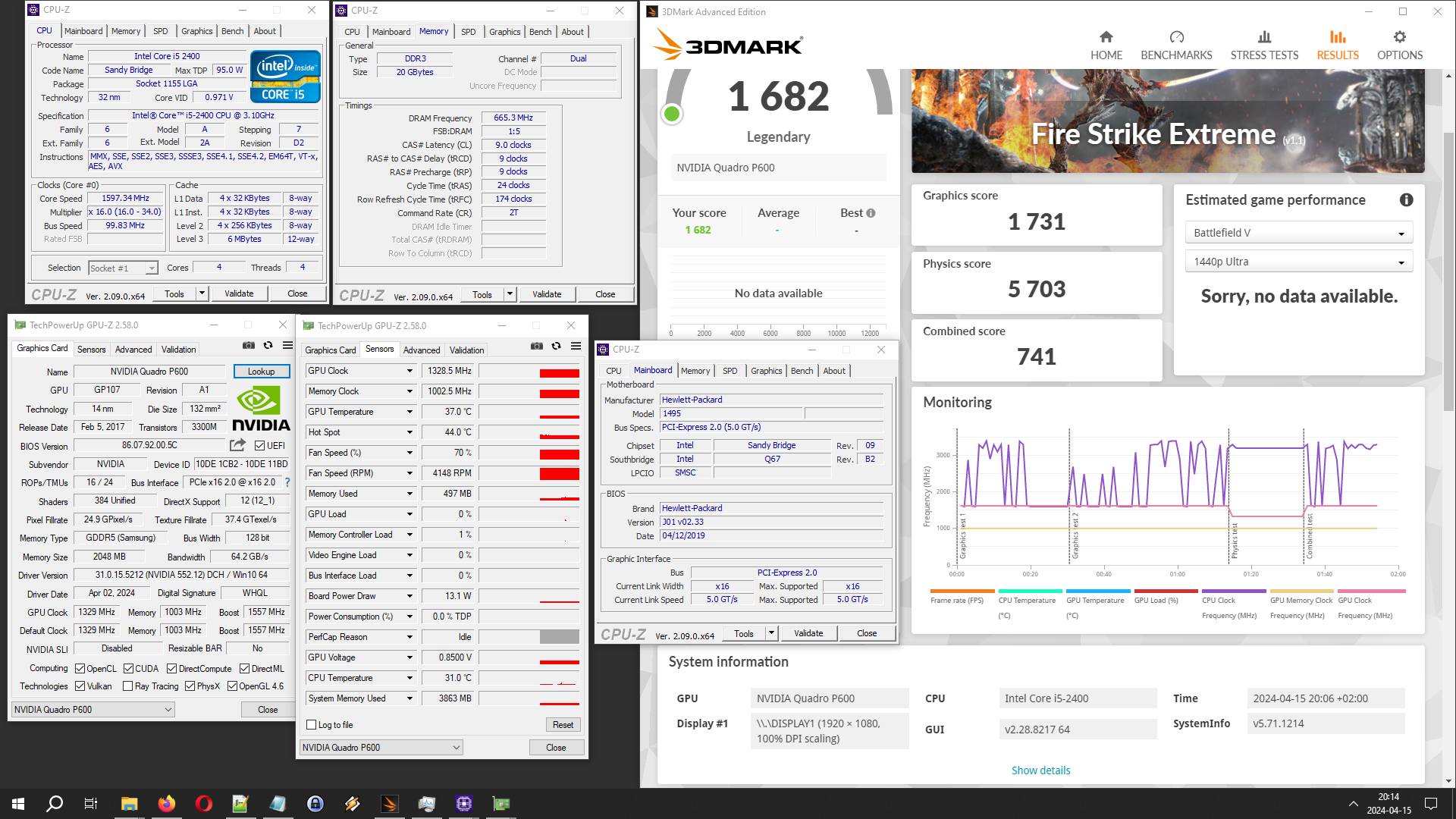Toggle the CUDA checkbox

click(x=129, y=669)
